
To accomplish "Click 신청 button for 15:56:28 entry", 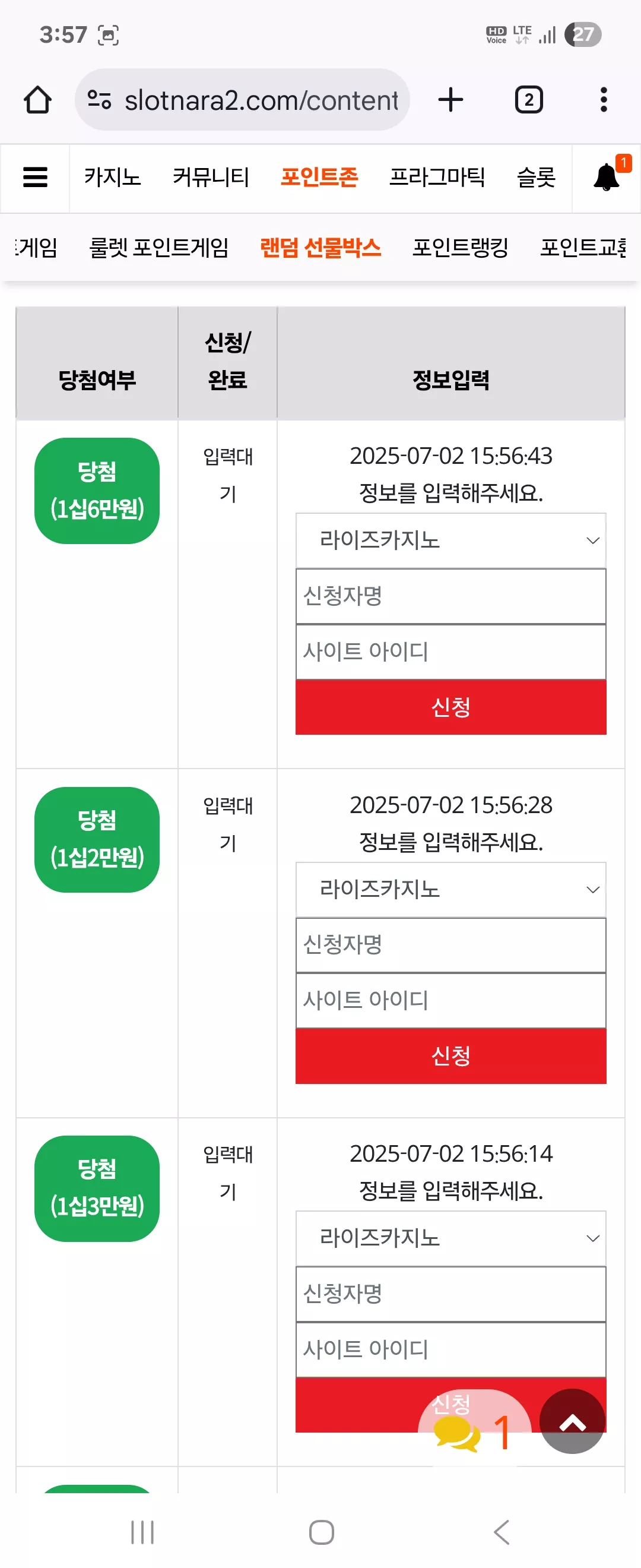I will tap(450, 1056).
